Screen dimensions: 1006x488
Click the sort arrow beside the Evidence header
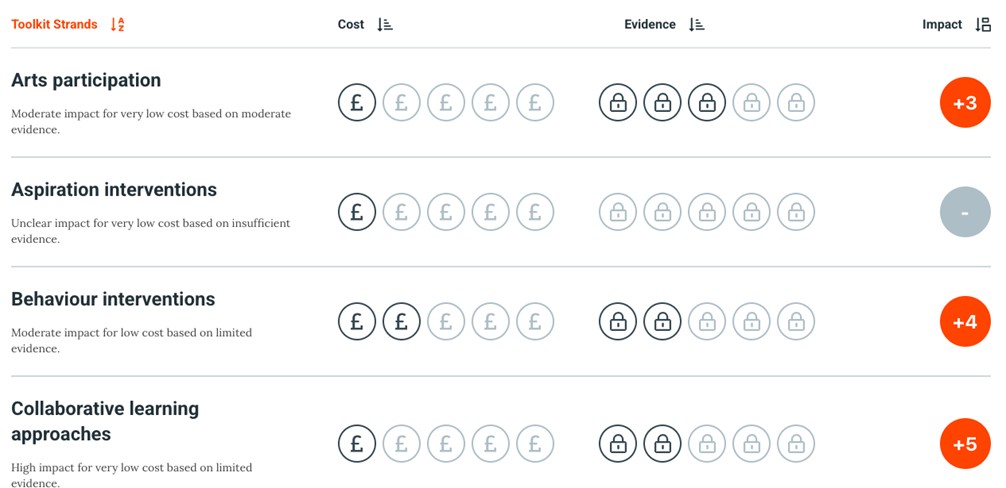click(x=697, y=25)
